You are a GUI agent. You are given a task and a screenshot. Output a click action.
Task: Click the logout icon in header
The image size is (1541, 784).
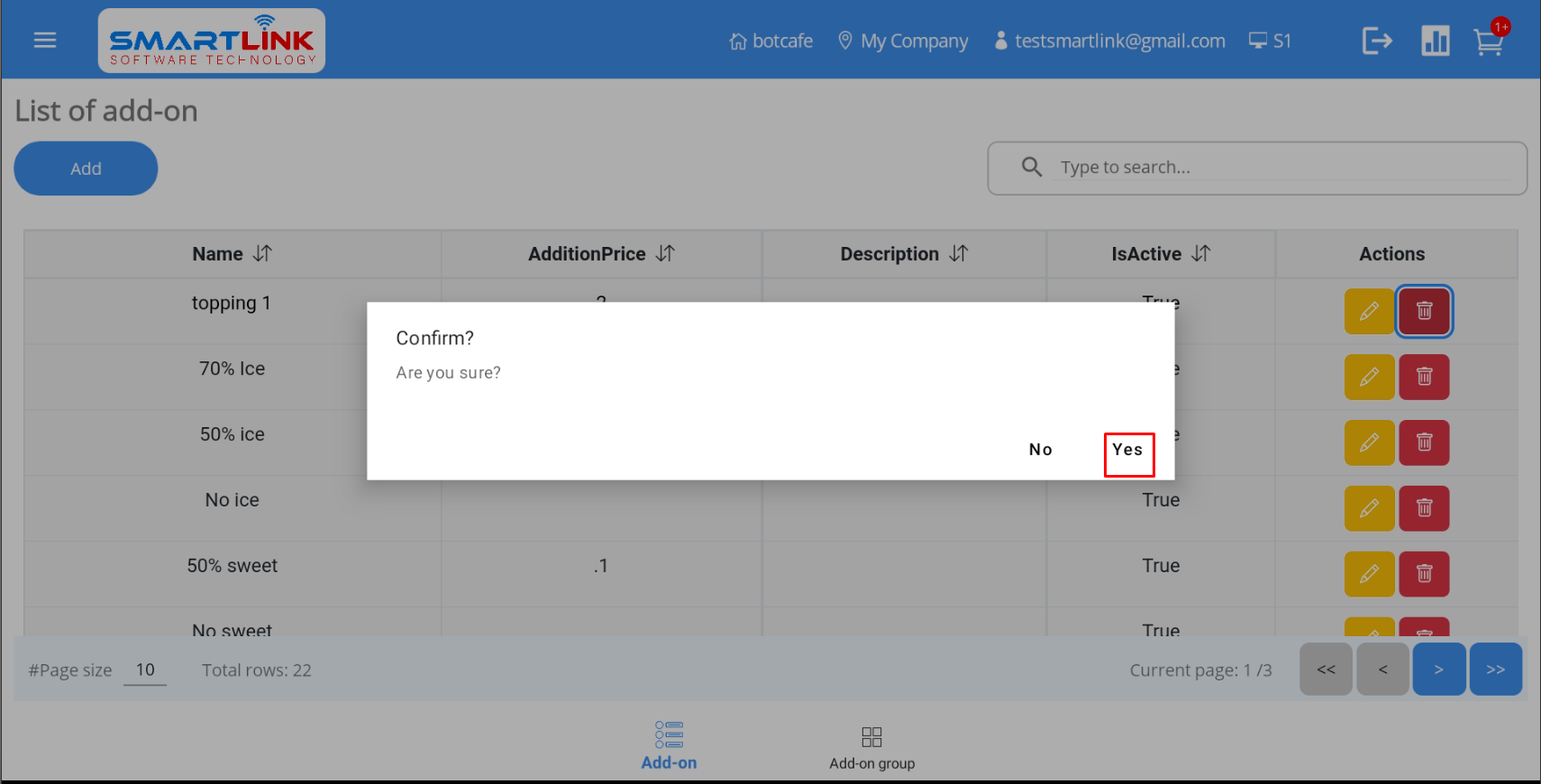tap(1377, 41)
